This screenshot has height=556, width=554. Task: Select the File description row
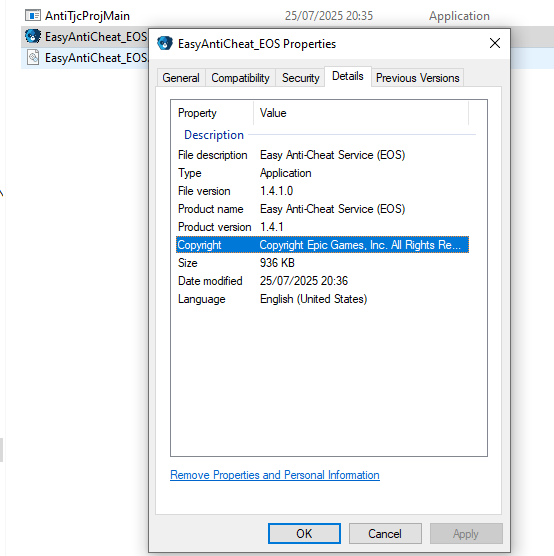click(322, 155)
